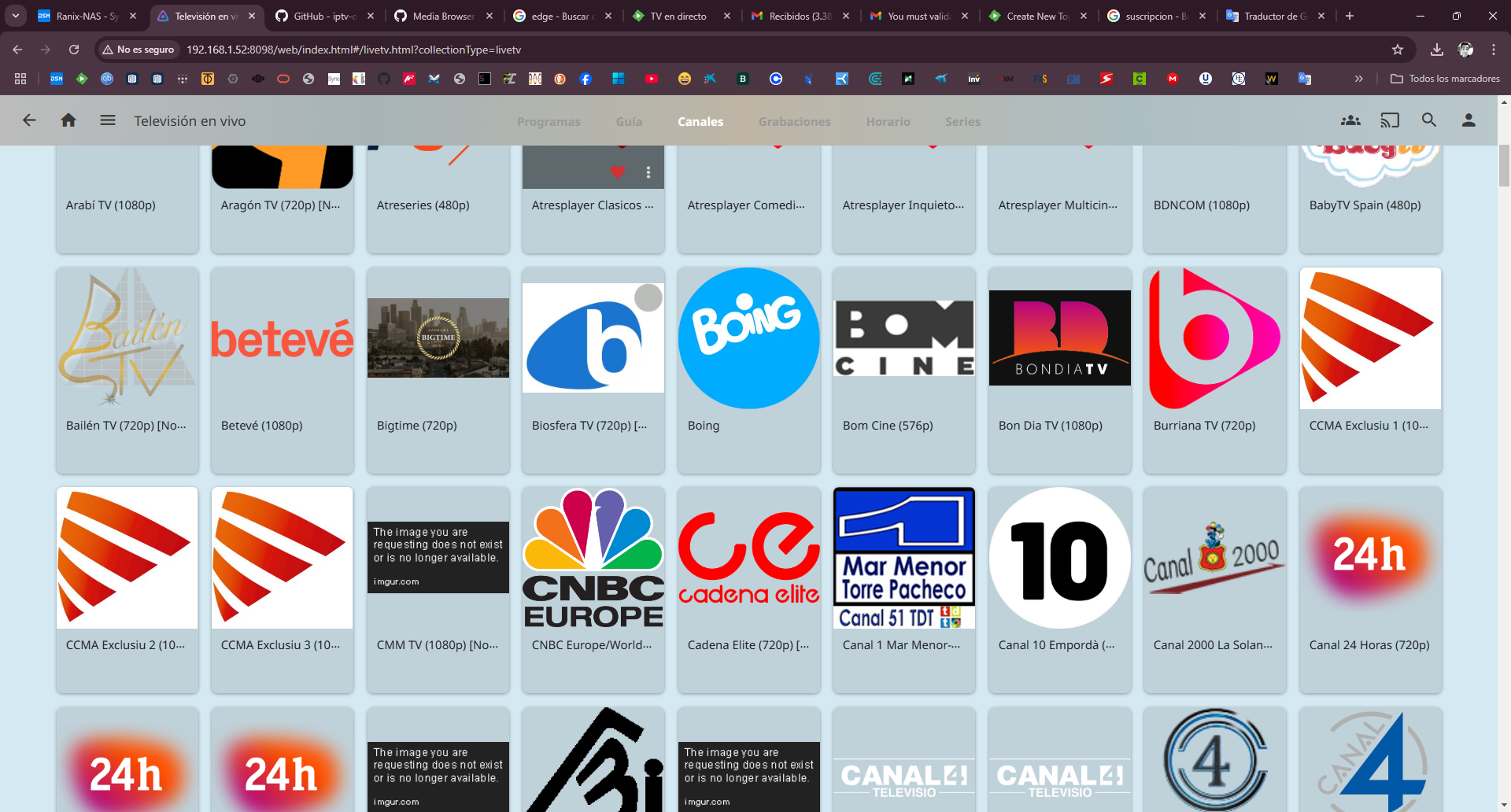Open the Boing channel thumbnail
This screenshot has height=812, width=1511.
[749, 338]
